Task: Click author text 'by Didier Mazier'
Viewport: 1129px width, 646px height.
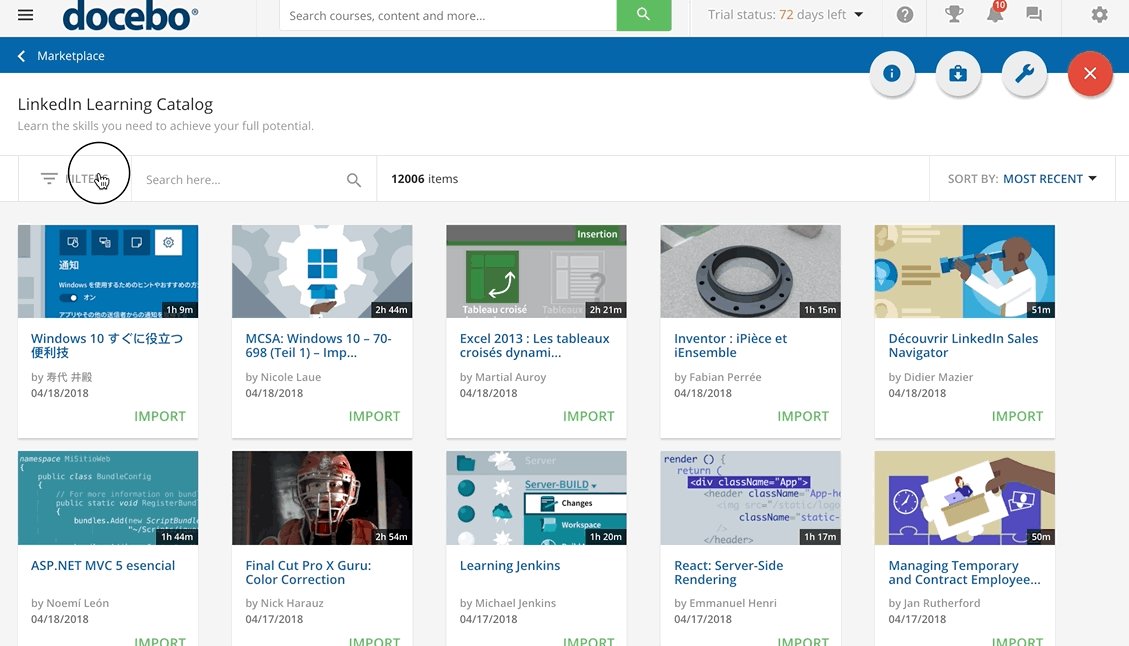Action: pyautogui.click(x=930, y=377)
